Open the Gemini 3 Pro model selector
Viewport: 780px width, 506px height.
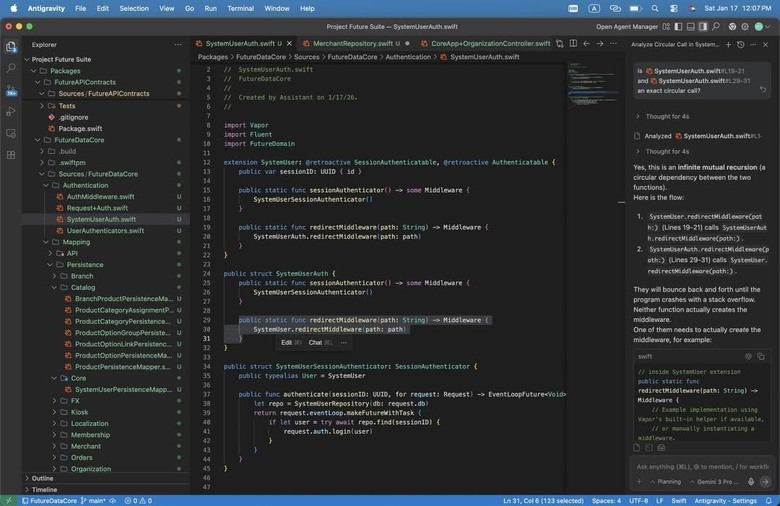click(713, 482)
